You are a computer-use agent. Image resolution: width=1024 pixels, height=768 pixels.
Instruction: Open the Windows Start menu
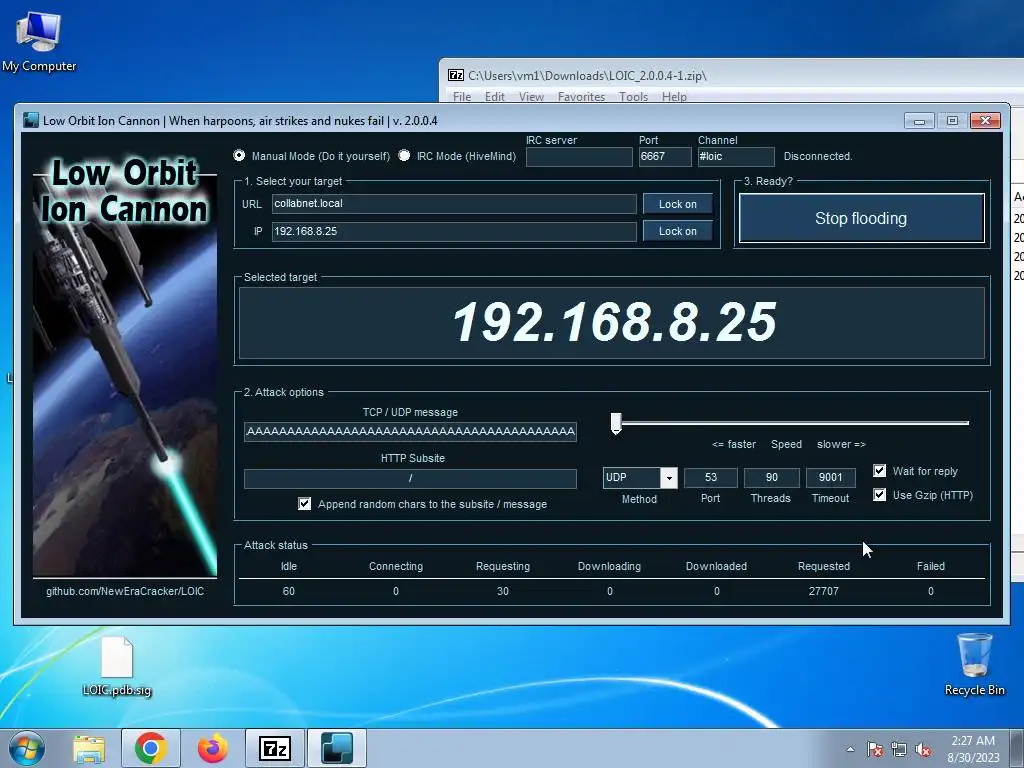[27, 748]
